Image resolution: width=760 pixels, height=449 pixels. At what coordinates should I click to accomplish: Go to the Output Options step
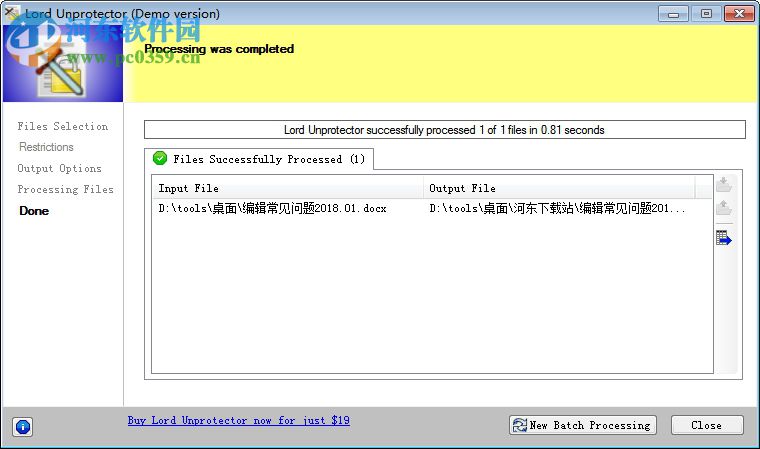pyautogui.click(x=60, y=168)
